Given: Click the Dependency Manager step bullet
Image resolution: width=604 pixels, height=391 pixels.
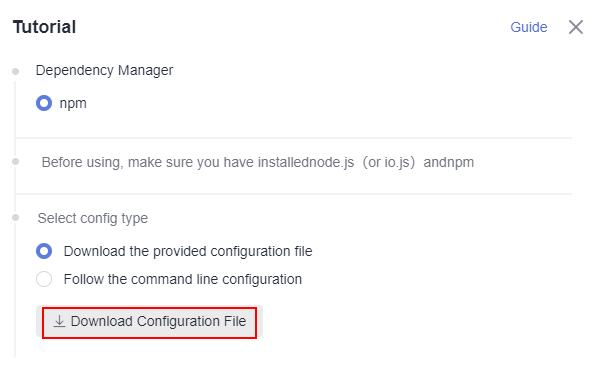Looking at the screenshot, I should point(15,71).
